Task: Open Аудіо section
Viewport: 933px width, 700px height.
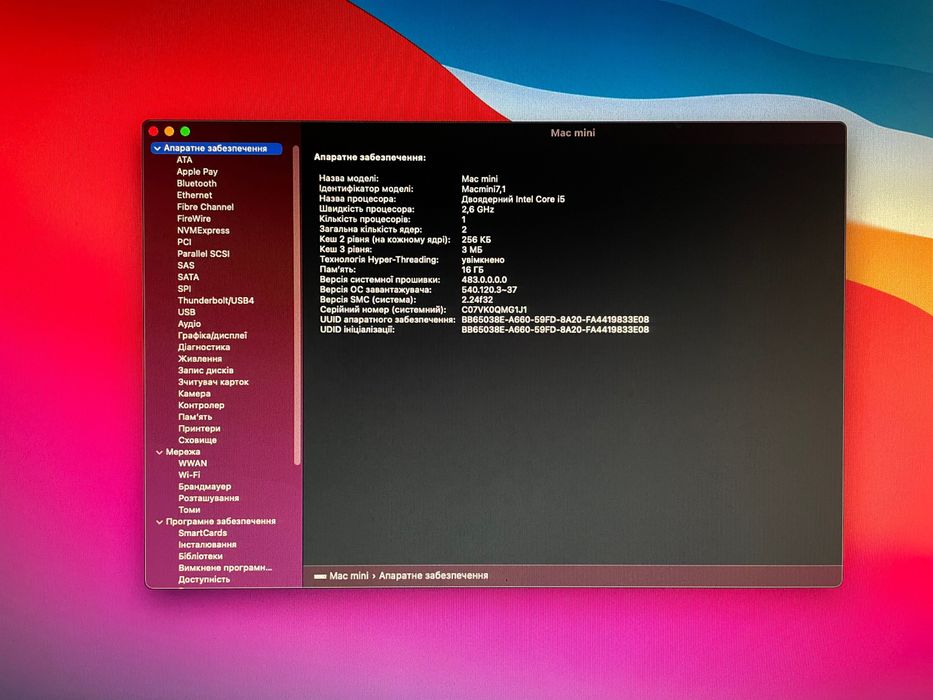Action: coord(189,324)
